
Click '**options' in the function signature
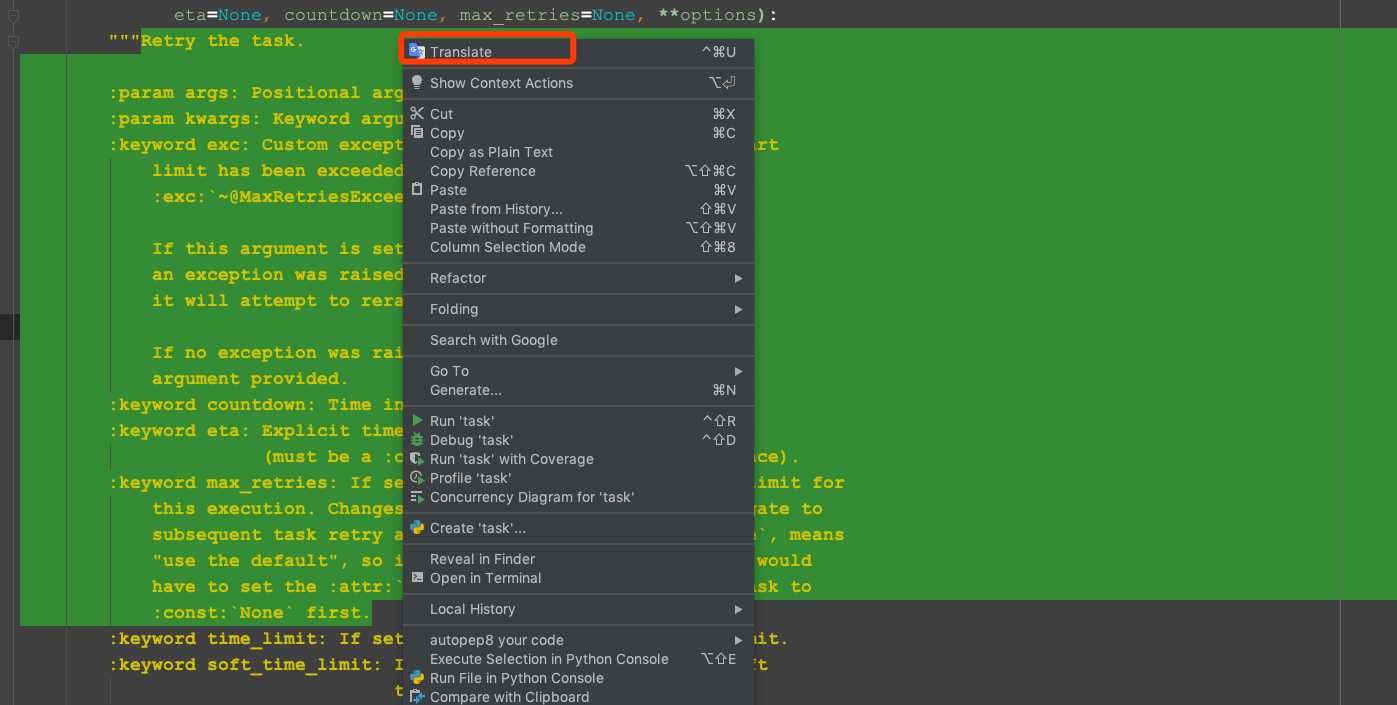click(707, 15)
